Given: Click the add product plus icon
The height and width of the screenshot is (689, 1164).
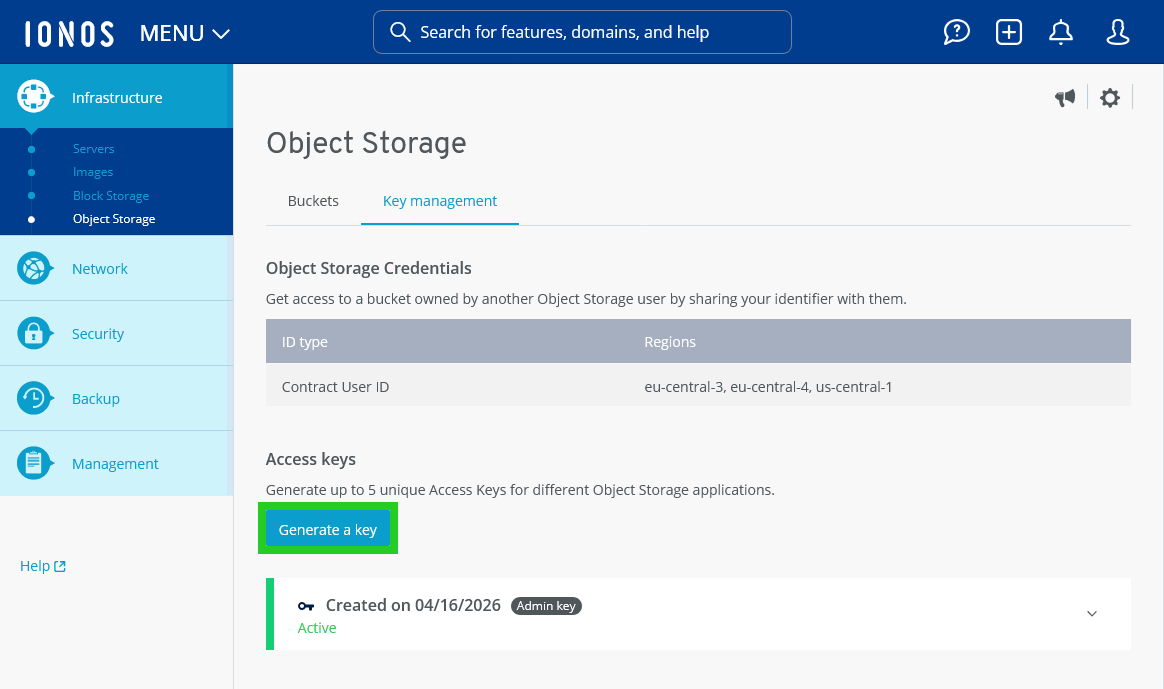Looking at the screenshot, I should (1008, 32).
